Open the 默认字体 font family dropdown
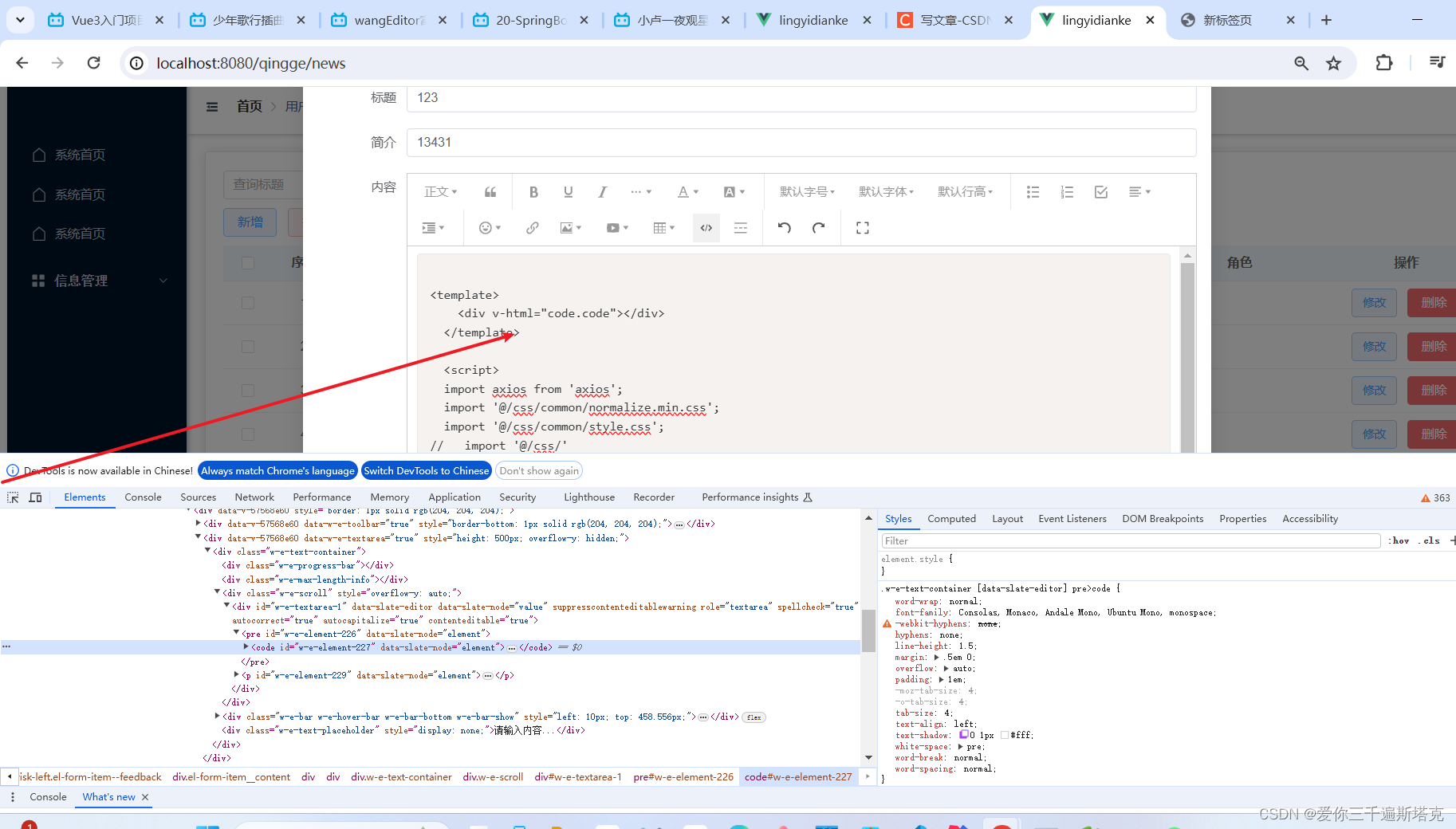 885,191
